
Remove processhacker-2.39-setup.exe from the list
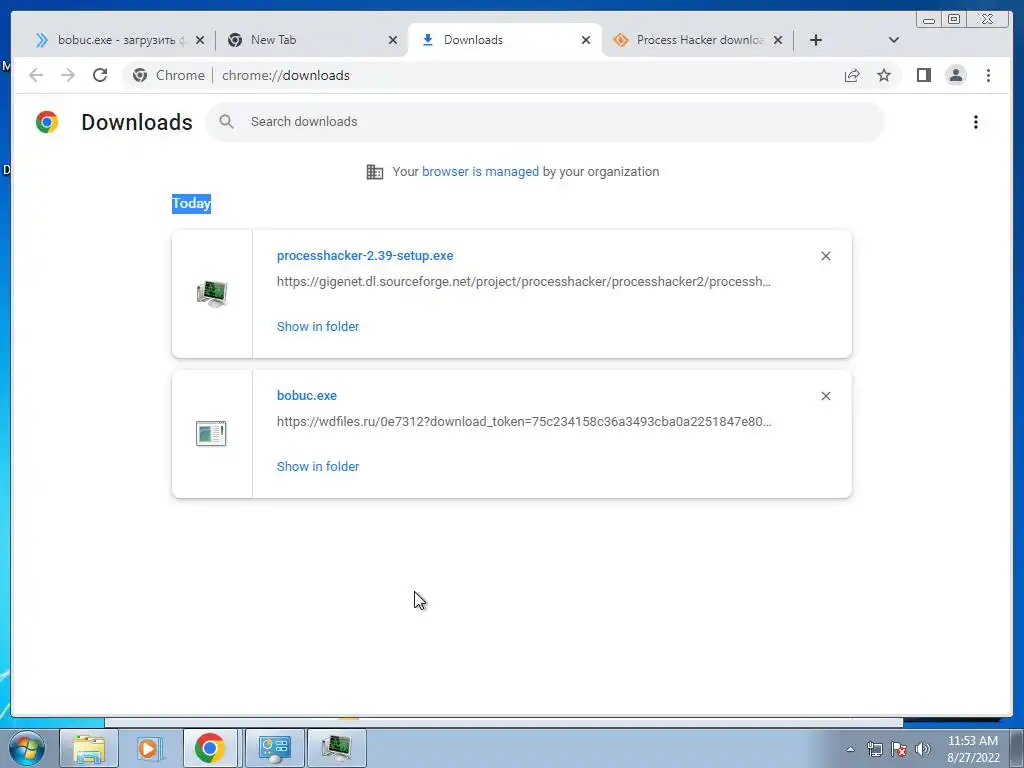825,256
